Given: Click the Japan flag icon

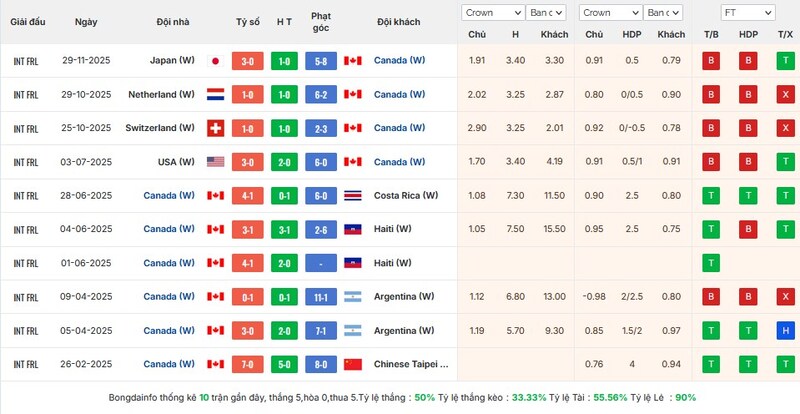Looking at the screenshot, I should tap(214, 60).
